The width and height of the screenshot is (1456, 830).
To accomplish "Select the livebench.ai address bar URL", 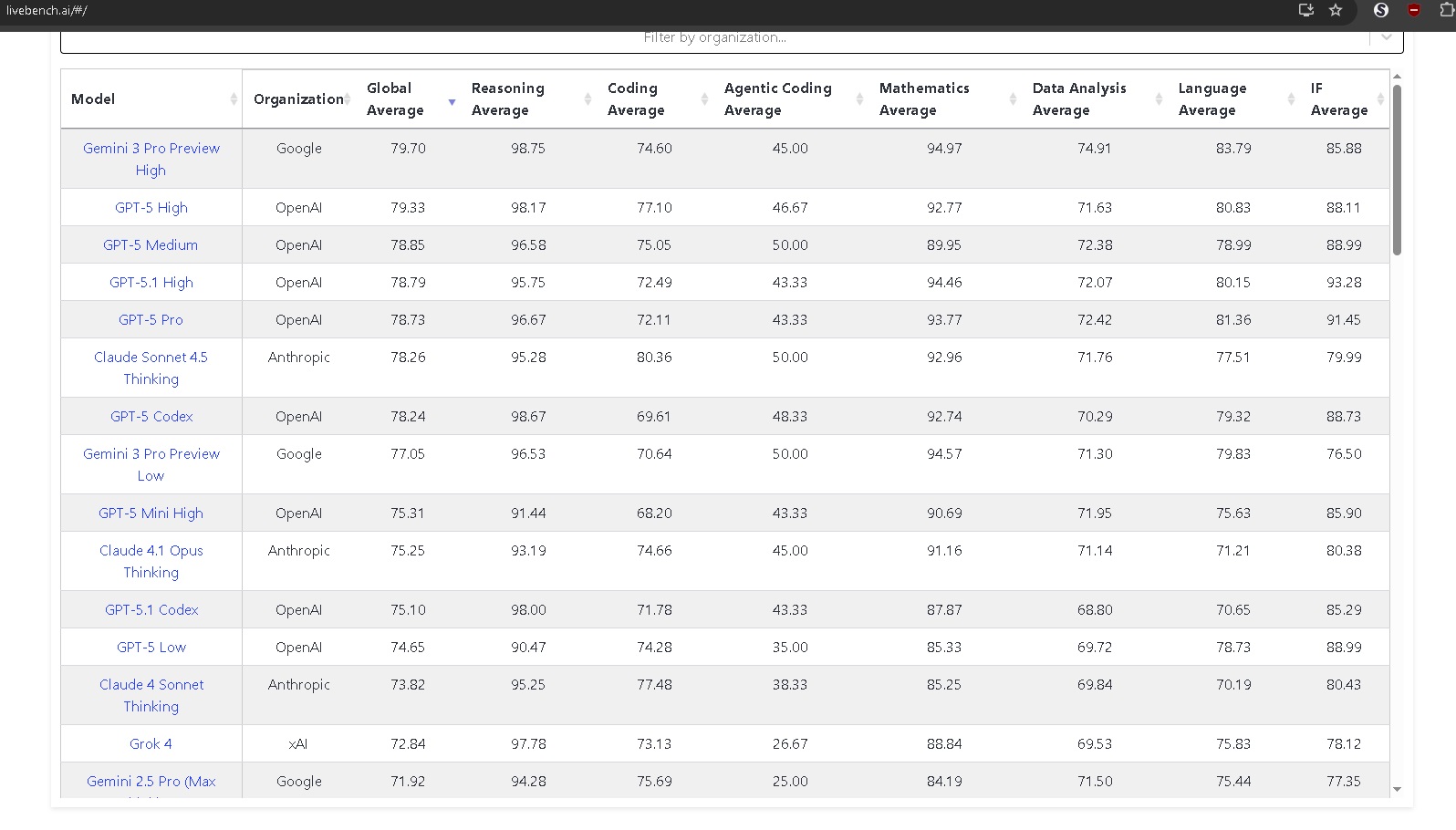I will click(47, 11).
